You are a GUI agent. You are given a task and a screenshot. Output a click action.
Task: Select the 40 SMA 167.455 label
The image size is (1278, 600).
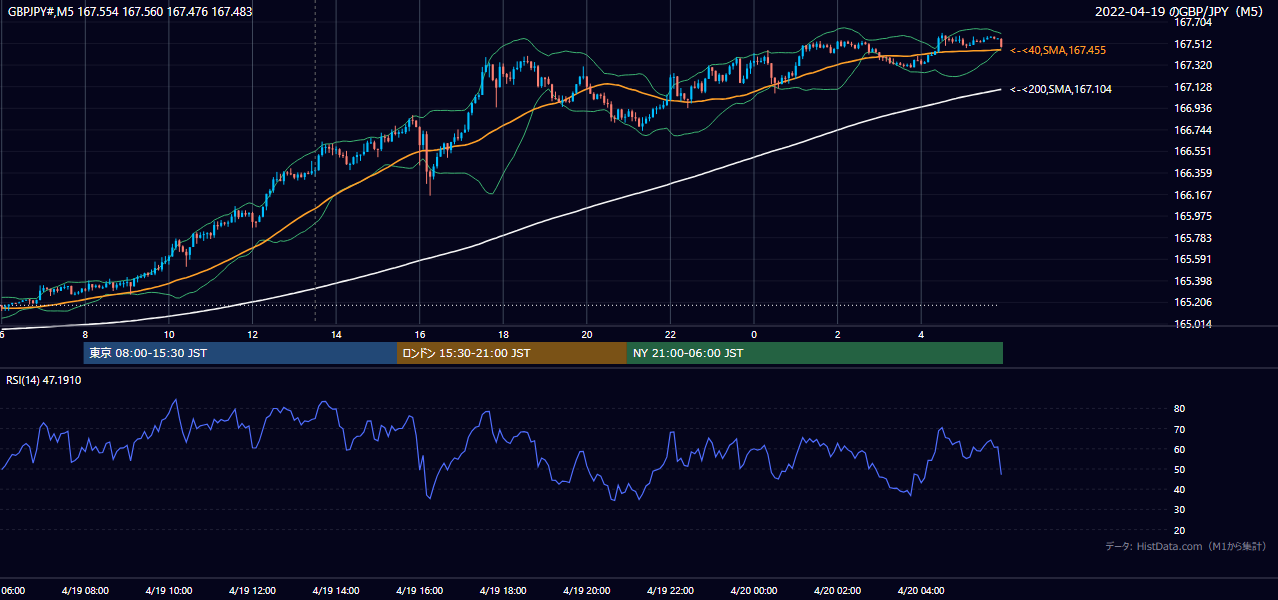(x=1058, y=50)
